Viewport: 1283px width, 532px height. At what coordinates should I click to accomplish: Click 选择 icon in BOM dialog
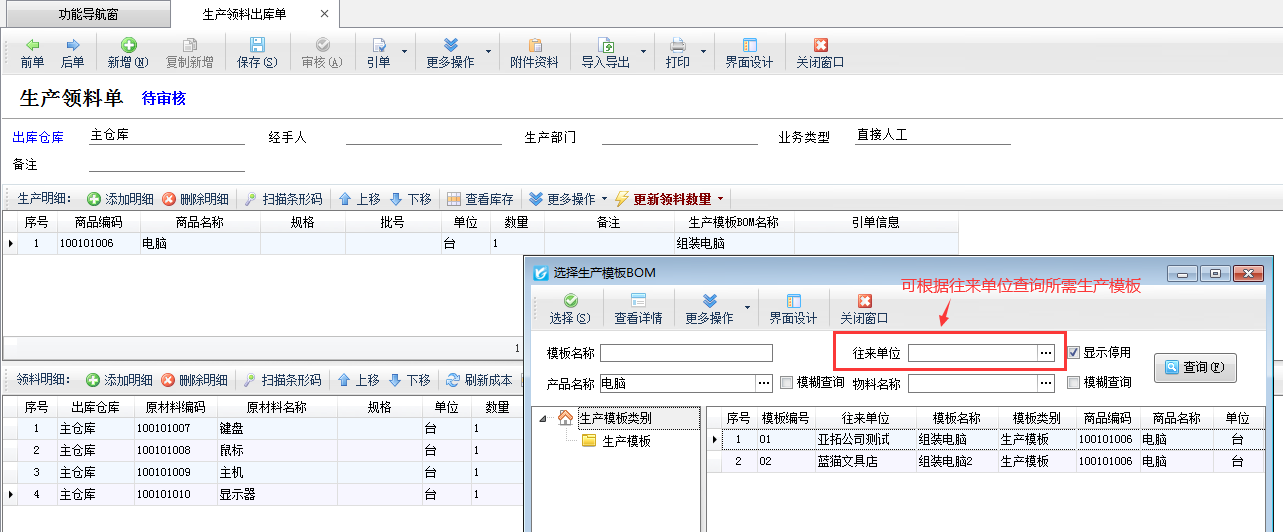coord(570,302)
